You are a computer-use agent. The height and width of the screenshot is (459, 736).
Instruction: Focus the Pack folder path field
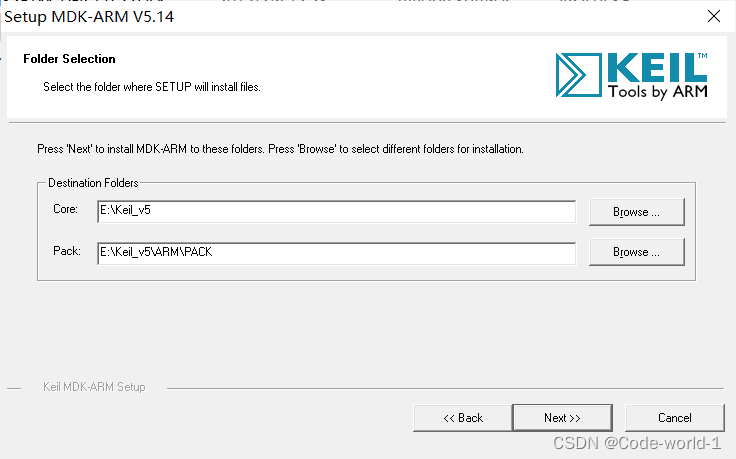tap(337, 253)
